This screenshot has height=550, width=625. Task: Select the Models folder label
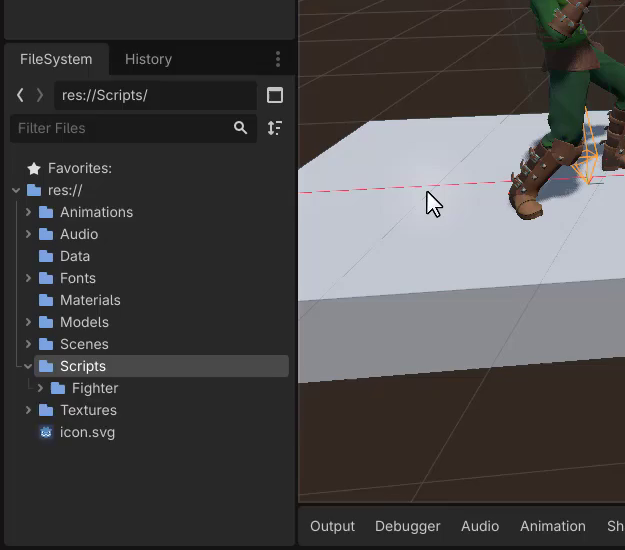click(85, 322)
